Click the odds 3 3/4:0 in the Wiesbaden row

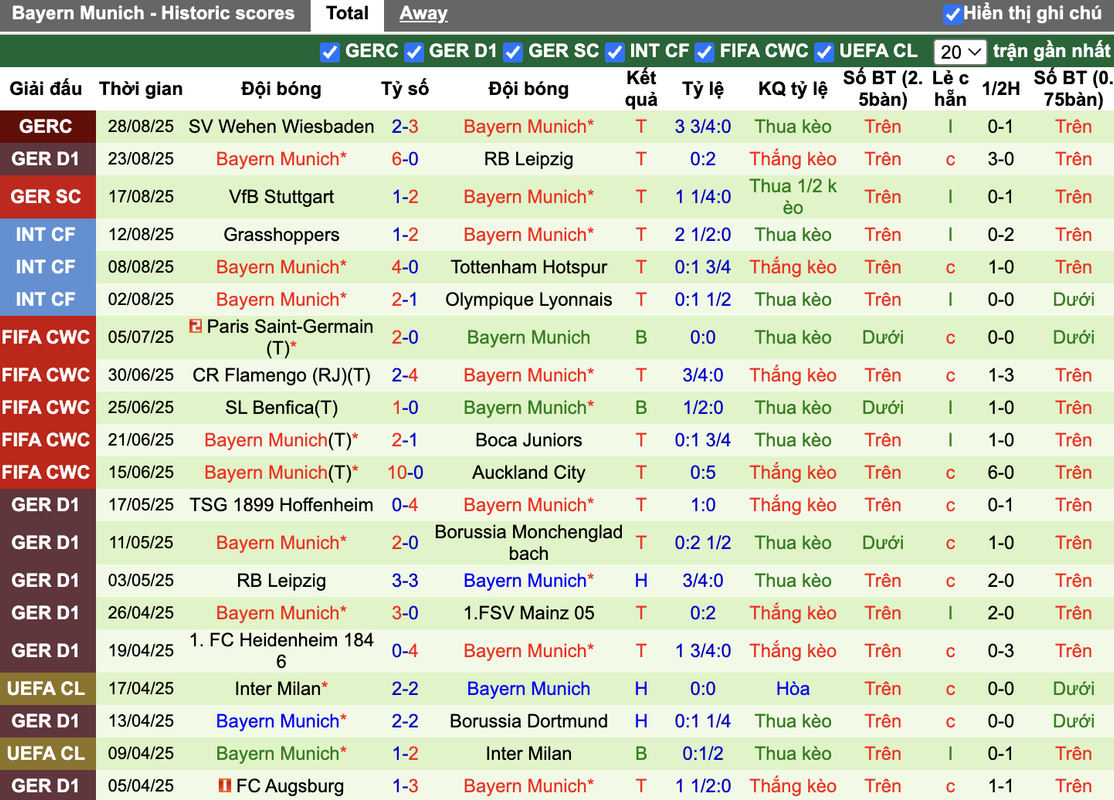click(703, 126)
